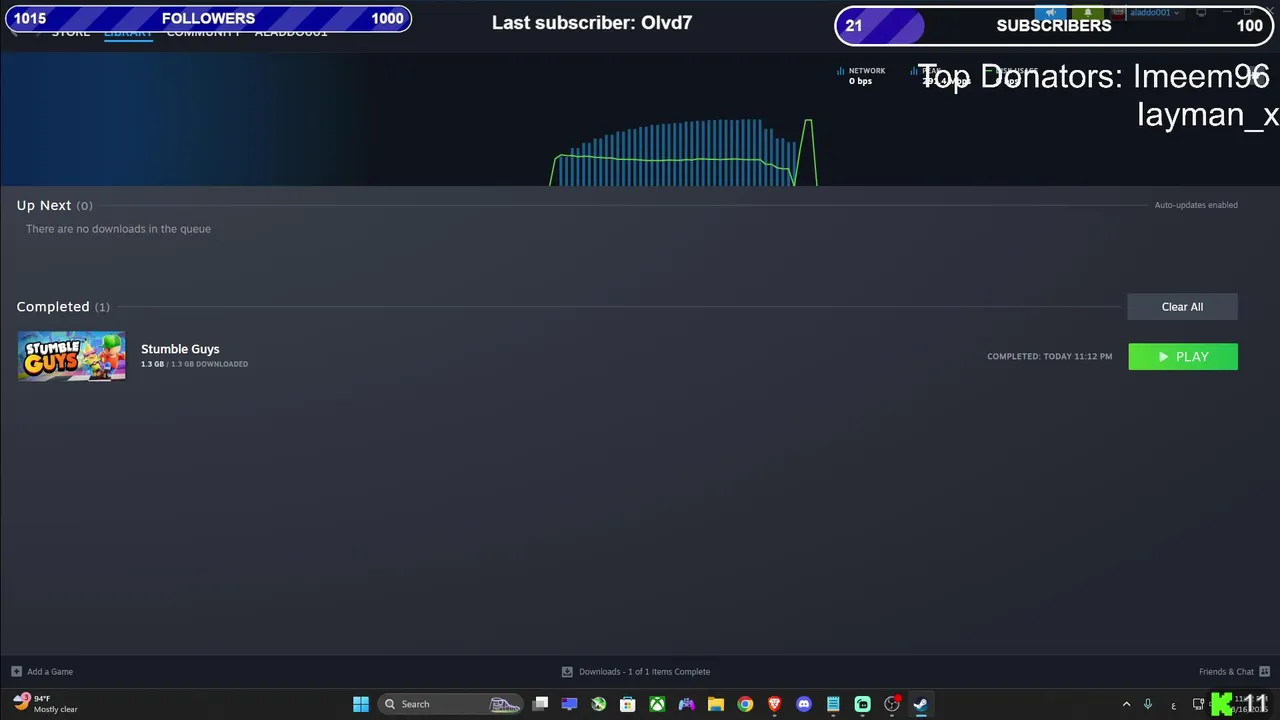The width and height of the screenshot is (1280, 720).
Task: Open the game controller taskbar icon
Action: pyautogui.click(x=686, y=704)
